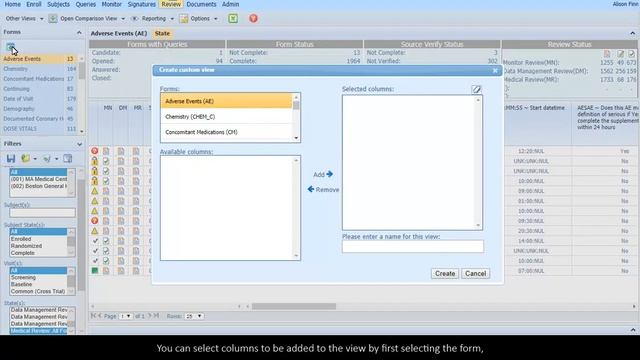The height and width of the screenshot is (360, 640).
Task: Open the Enroll menu
Action: coord(34,4)
